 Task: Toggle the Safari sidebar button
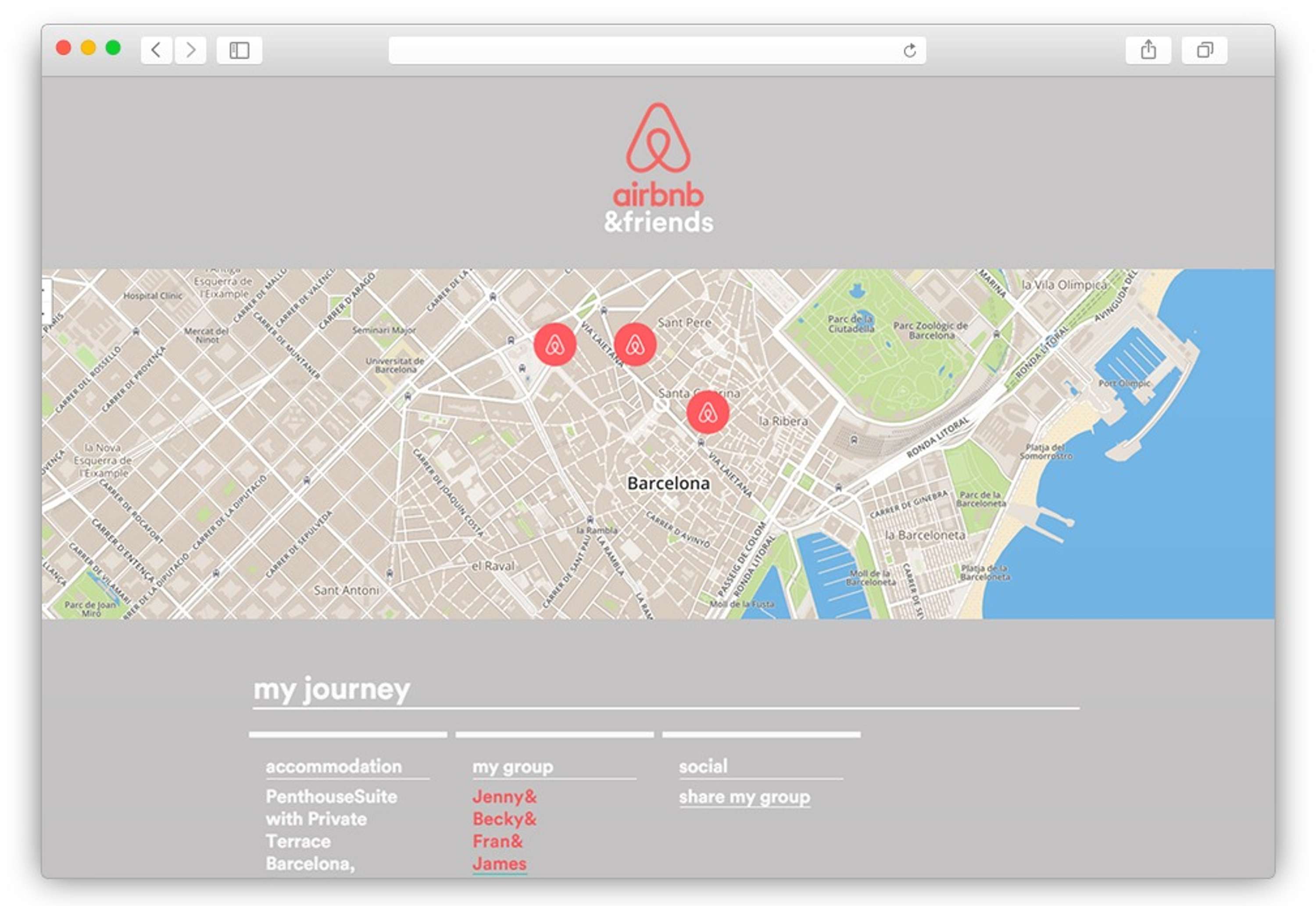(x=239, y=50)
